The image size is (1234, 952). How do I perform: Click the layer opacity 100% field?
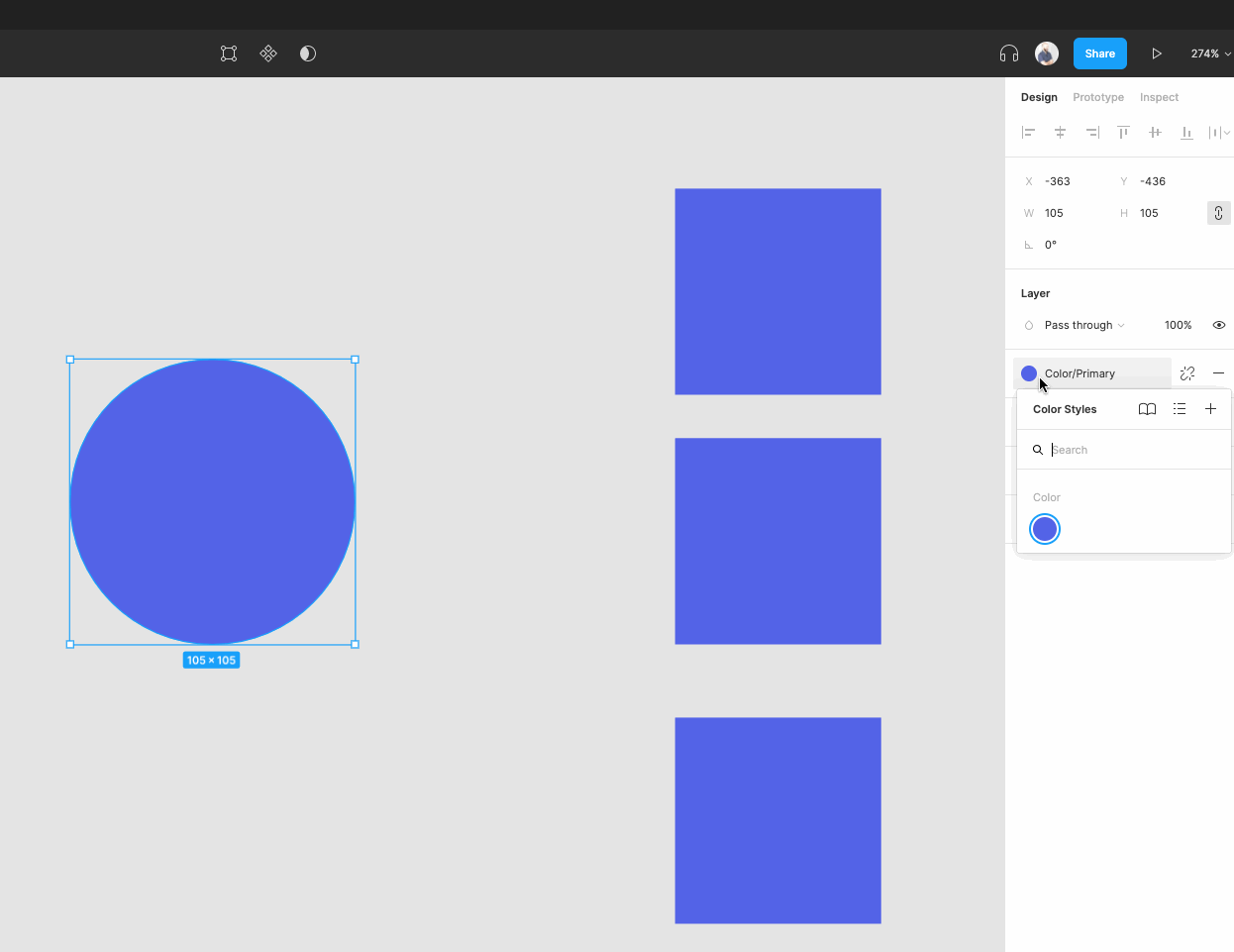[x=1179, y=325]
